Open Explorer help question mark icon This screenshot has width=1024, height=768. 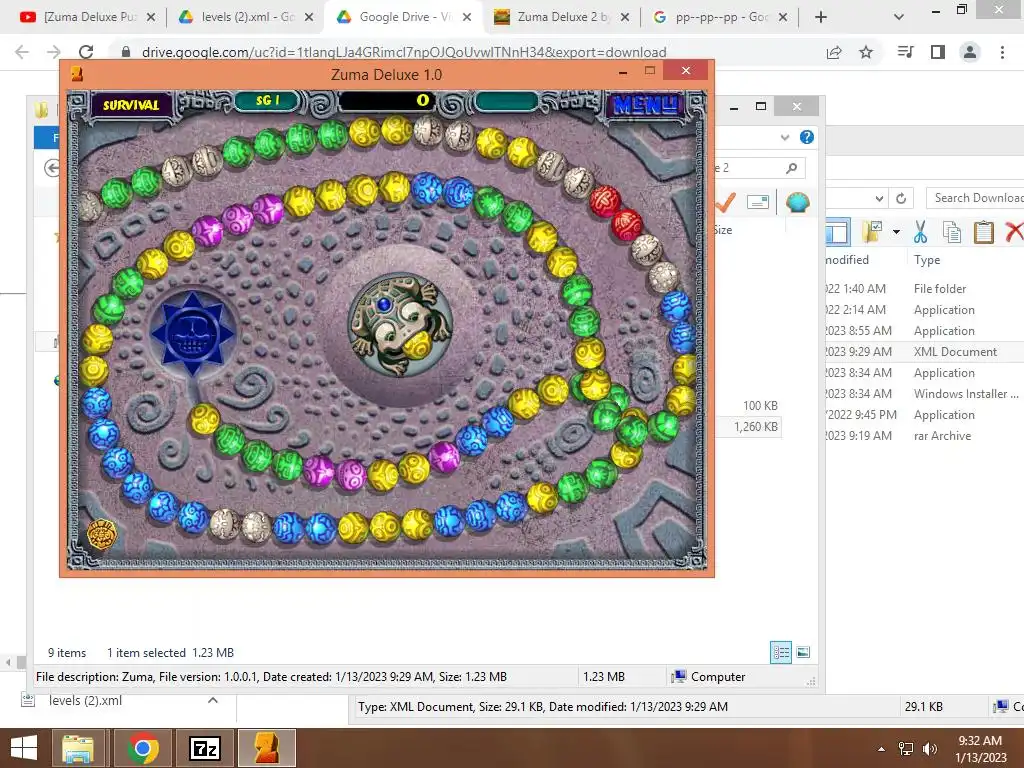(807, 137)
